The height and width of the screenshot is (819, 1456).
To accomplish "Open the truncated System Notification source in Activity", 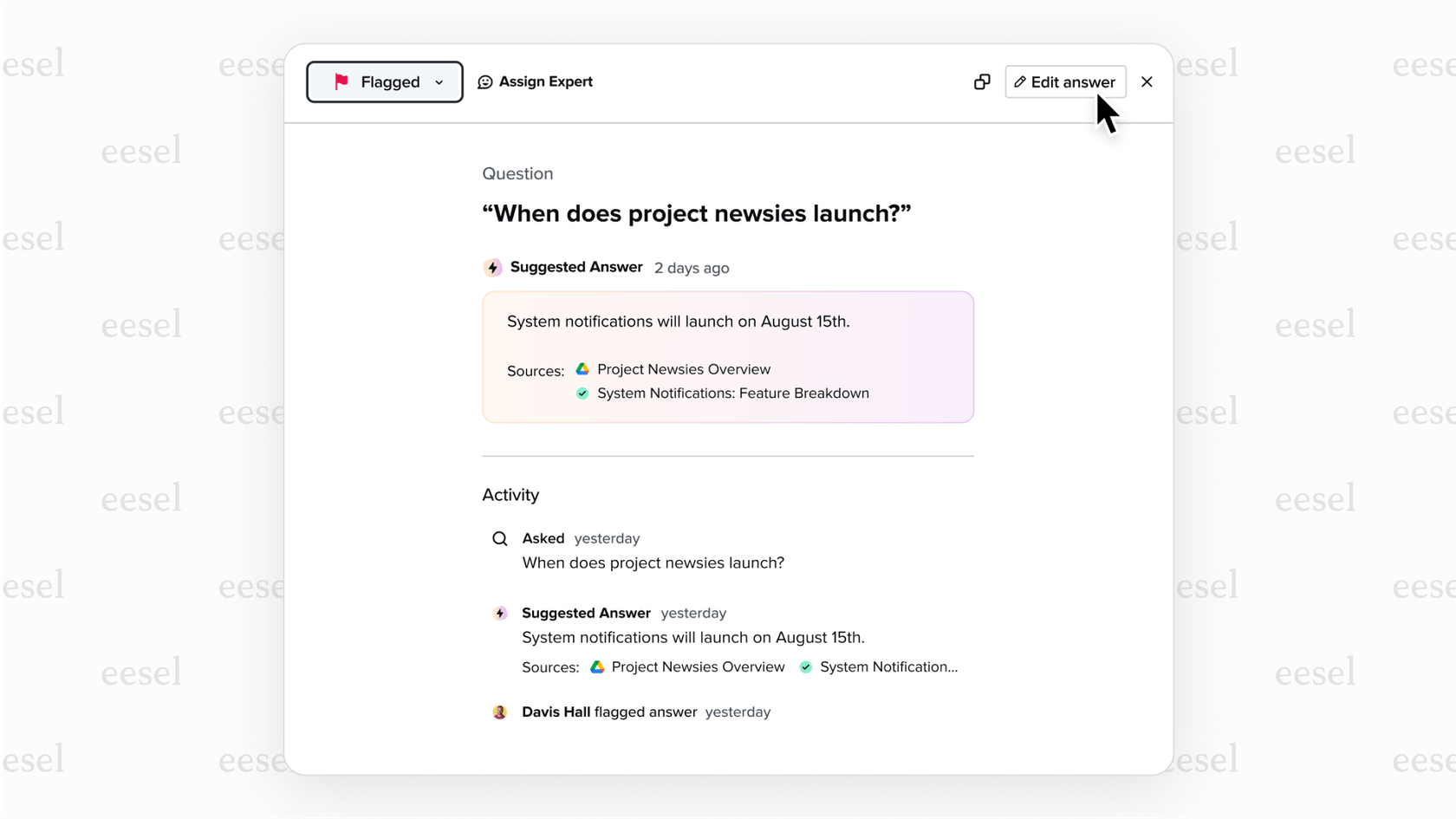I will pos(889,666).
